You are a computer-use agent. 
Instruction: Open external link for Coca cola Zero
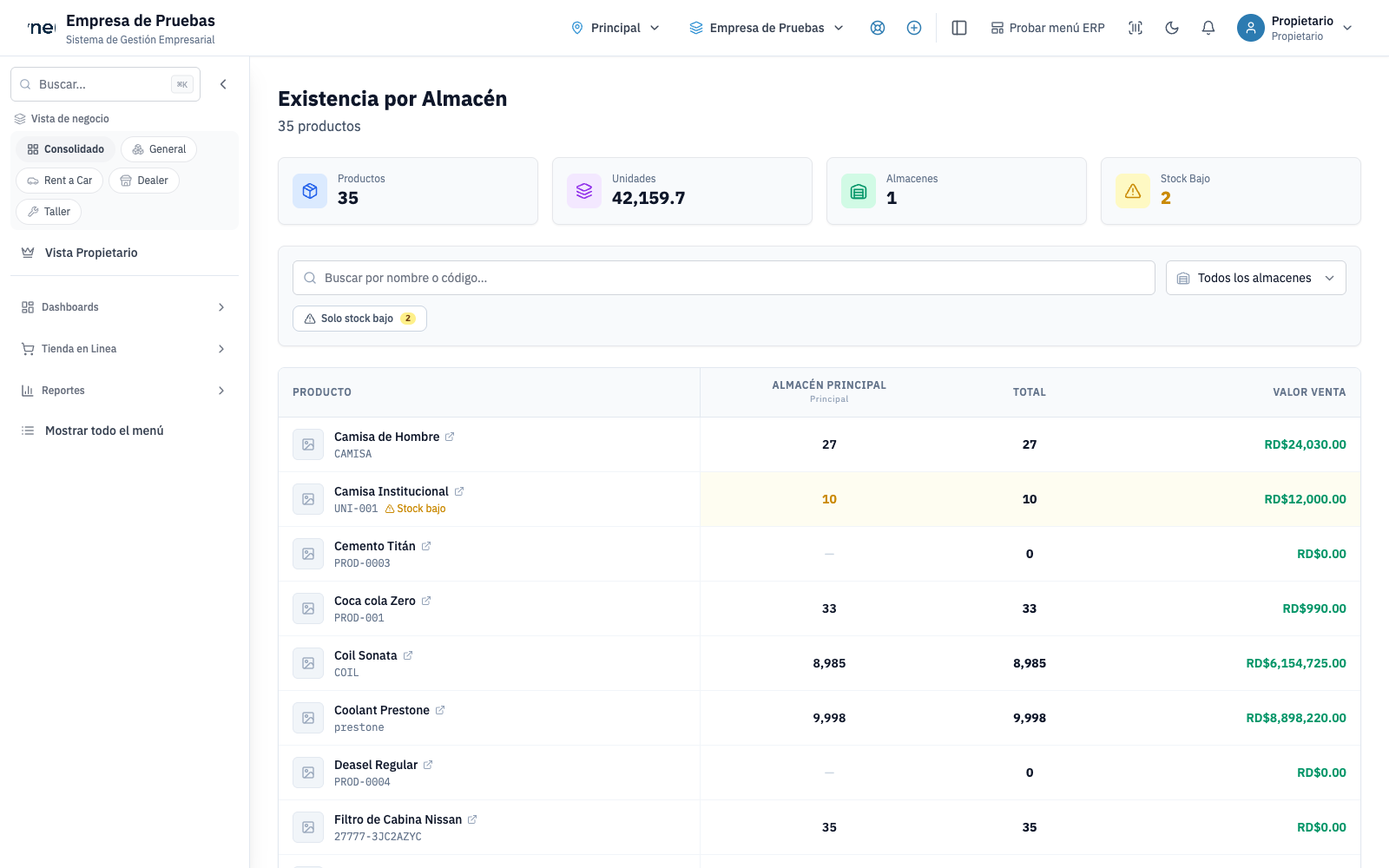[426, 601]
